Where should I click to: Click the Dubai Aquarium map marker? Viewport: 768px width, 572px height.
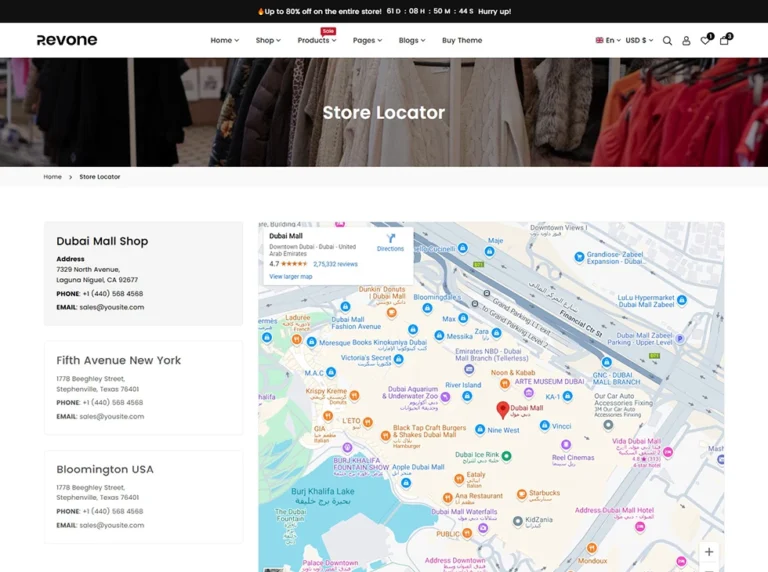tap(445, 397)
